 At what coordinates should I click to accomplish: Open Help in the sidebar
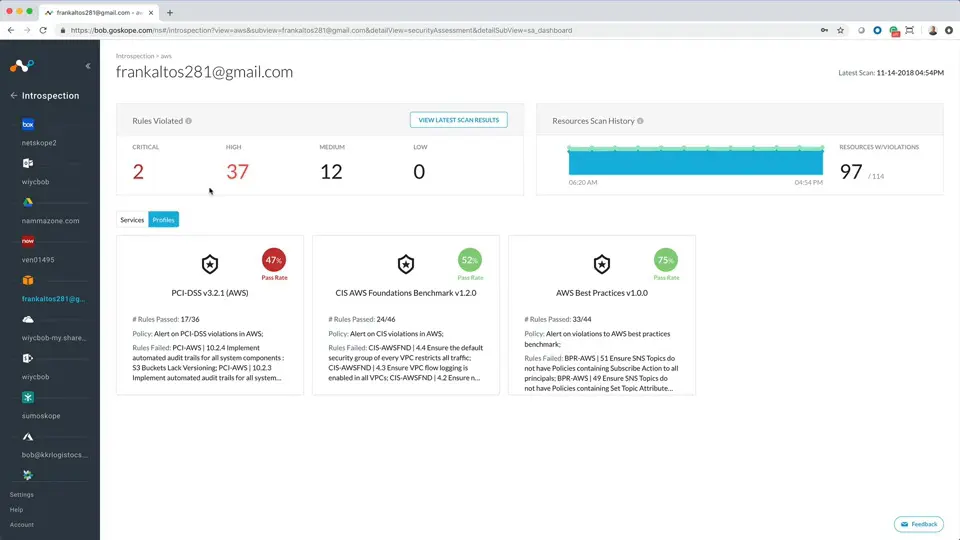(17, 509)
